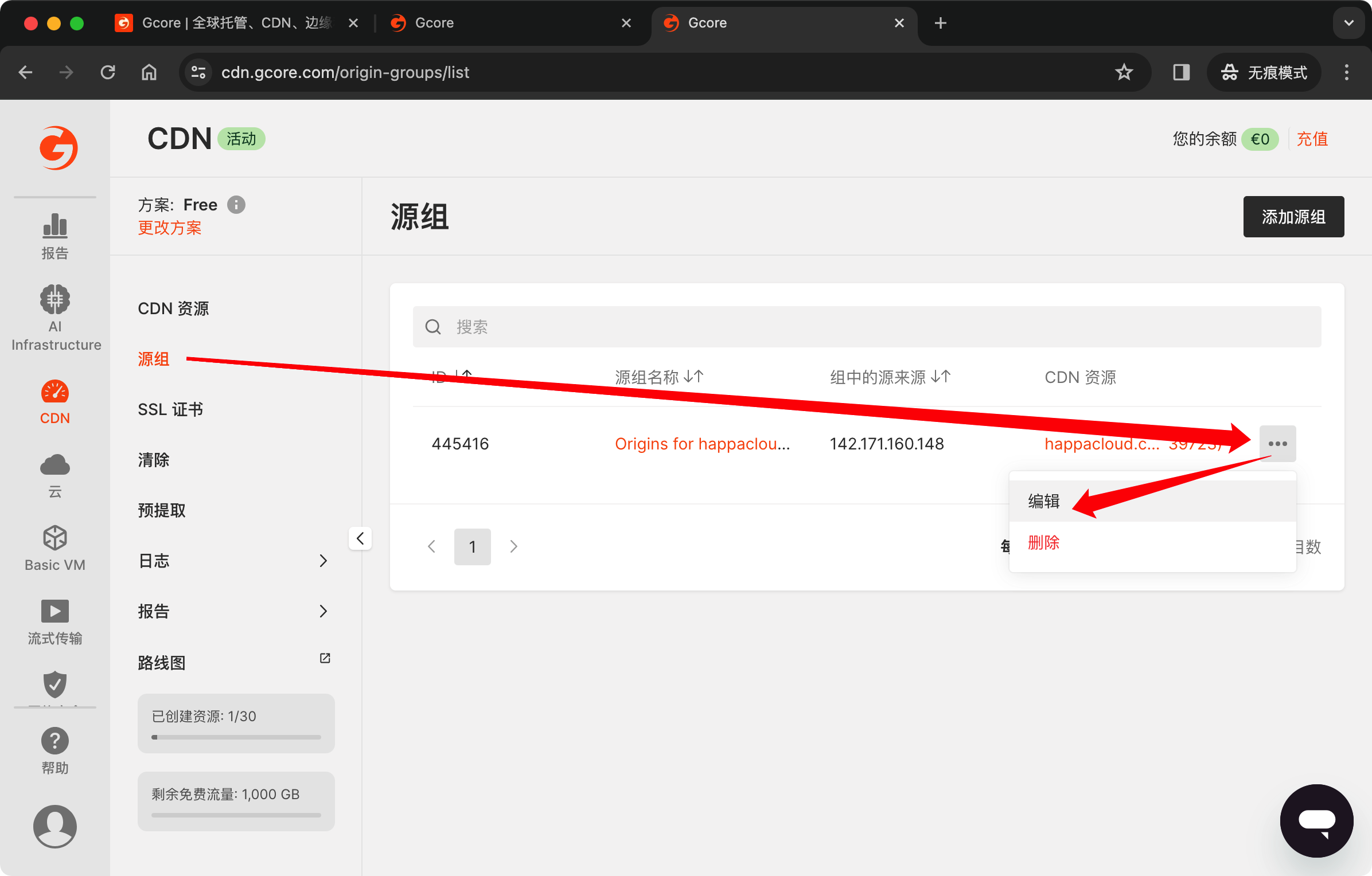Click the 更改方案 link
This screenshot has width=1372, height=876.
(170, 228)
